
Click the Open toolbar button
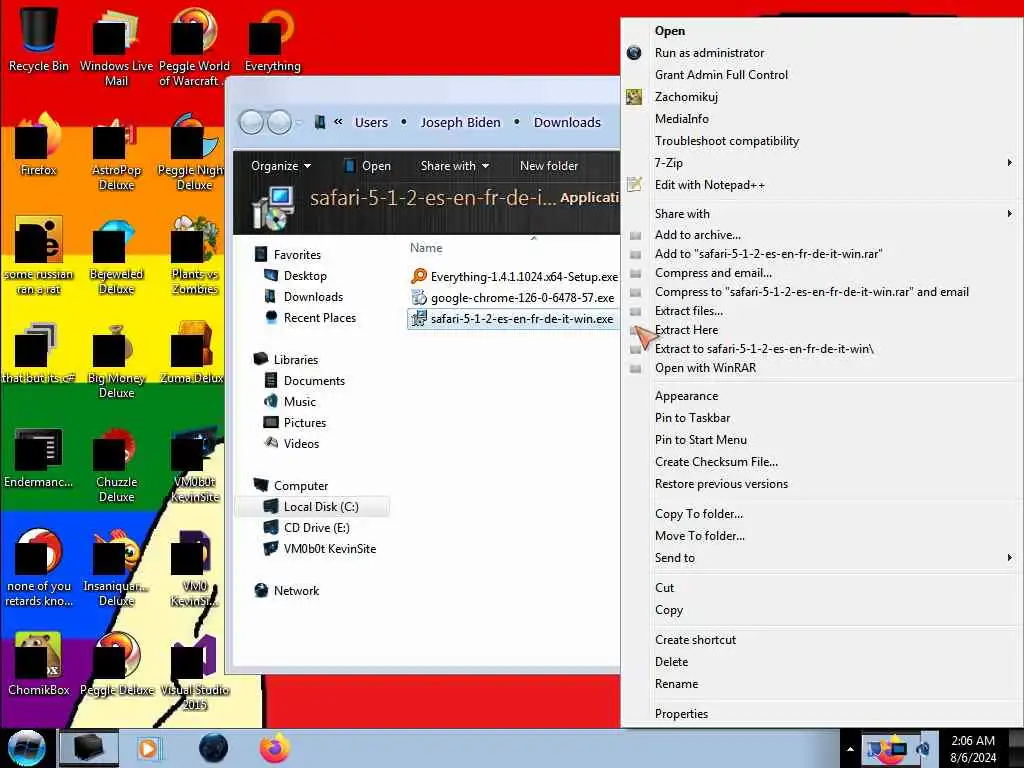coord(368,166)
